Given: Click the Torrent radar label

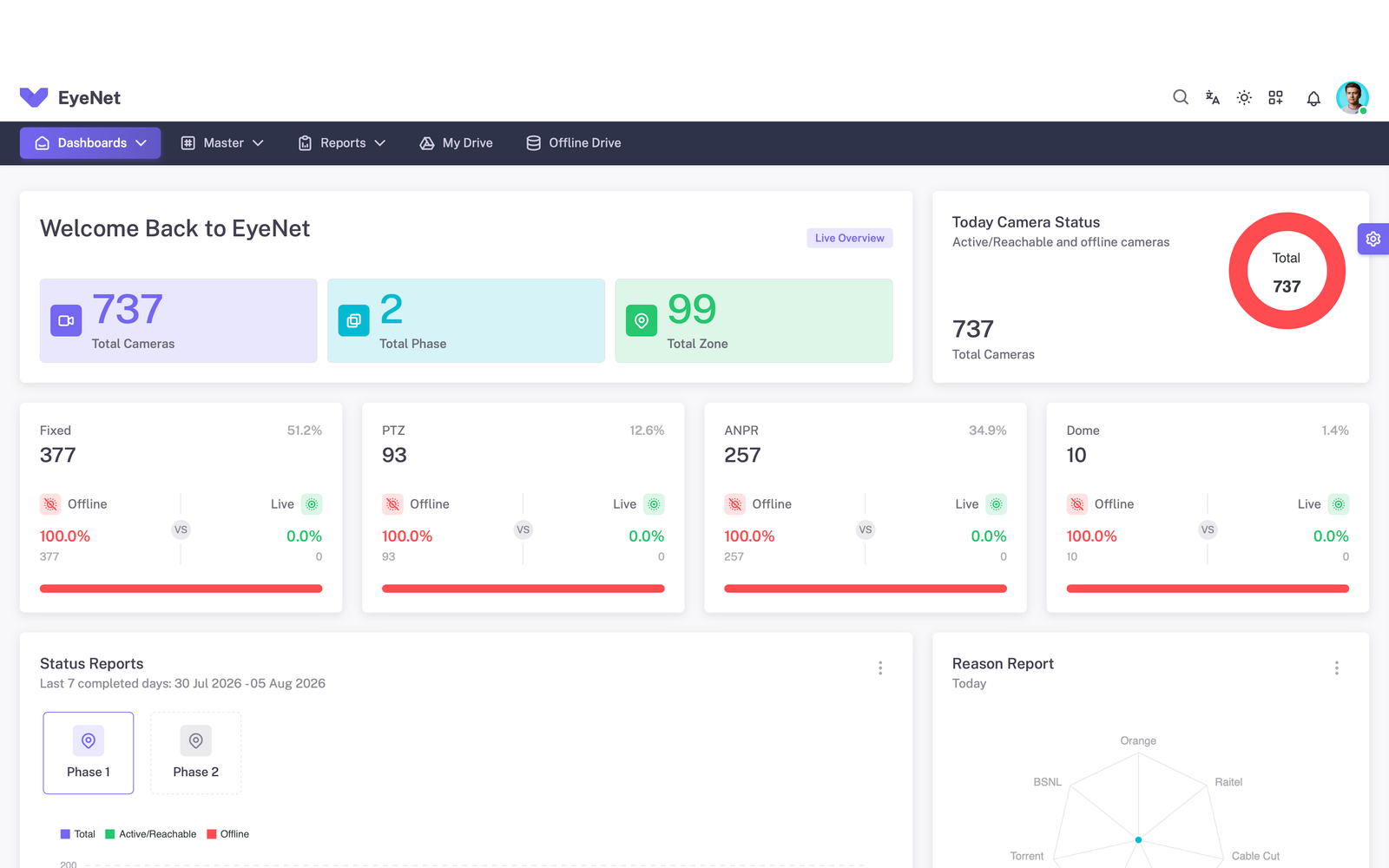Looking at the screenshot, I should point(1027,856).
